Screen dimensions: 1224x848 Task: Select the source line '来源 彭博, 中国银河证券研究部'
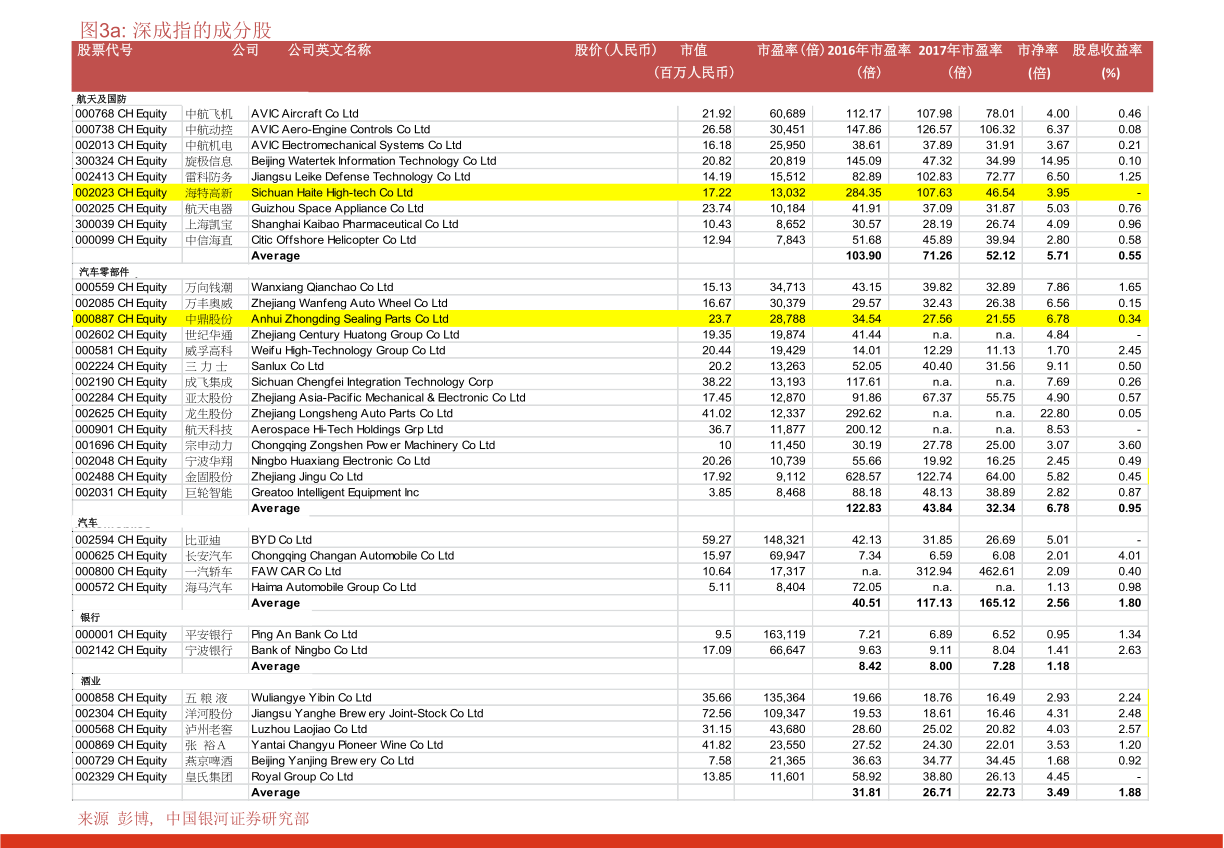pyautogui.click(x=194, y=819)
